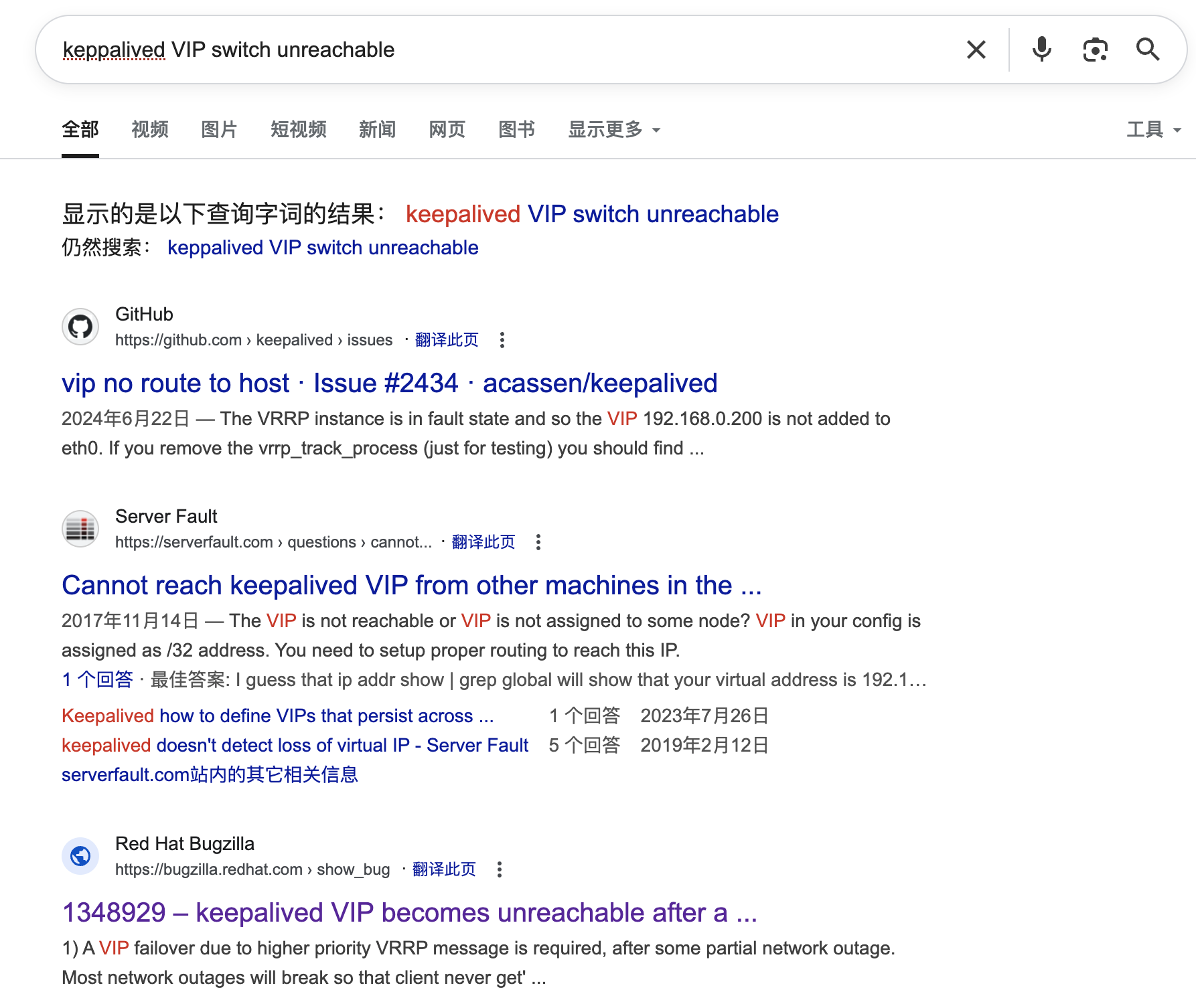This screenshot has height=1008, width=1196.
Task: Clear the search box with the X icon
Action: pyautogui.click(x=976, y=50)
